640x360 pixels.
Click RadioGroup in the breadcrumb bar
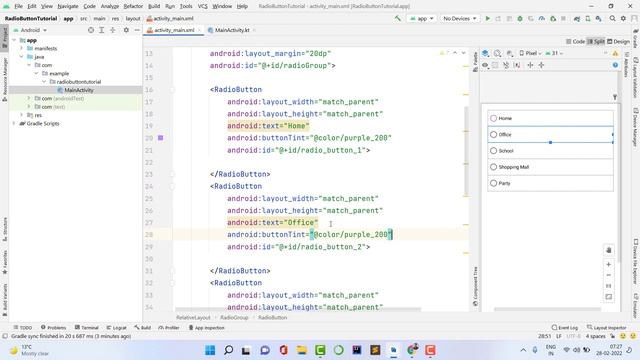pyautogui.click(x=234, y=317)
